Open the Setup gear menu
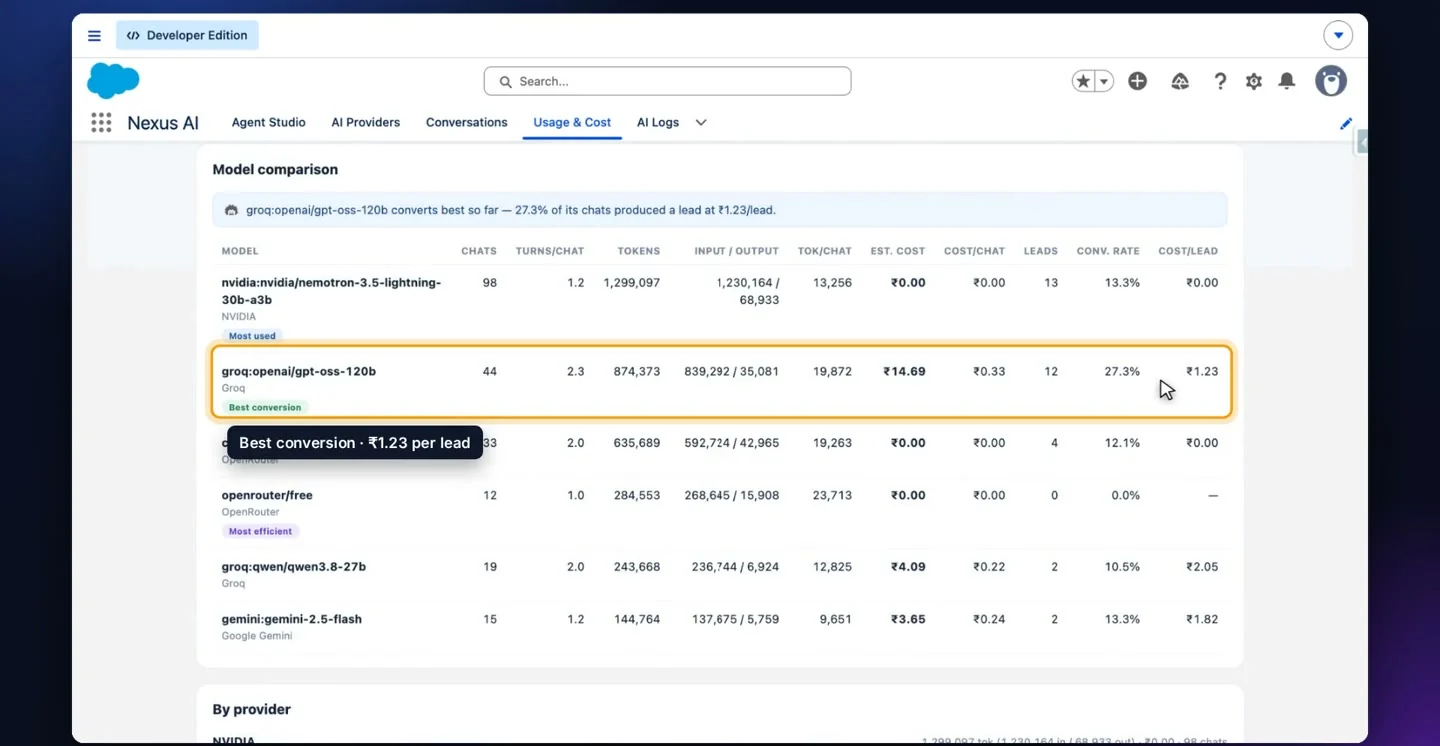This screenshot has height=746, width=1440. (x=1254, y=81)
